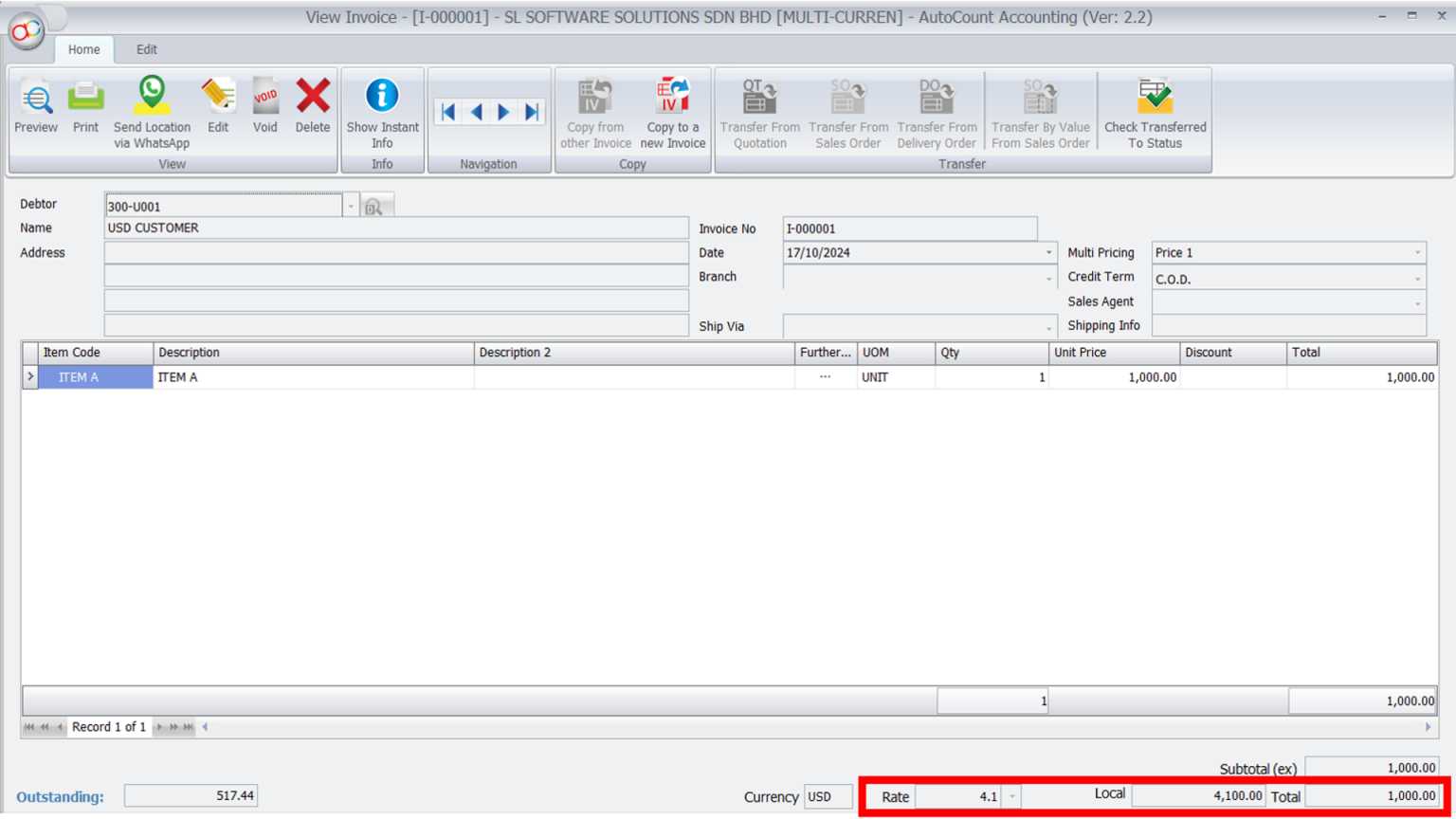This screenshot has width=1456, height=819.
Task: Transfer From Delivery Order
Action: click(937, 113)
